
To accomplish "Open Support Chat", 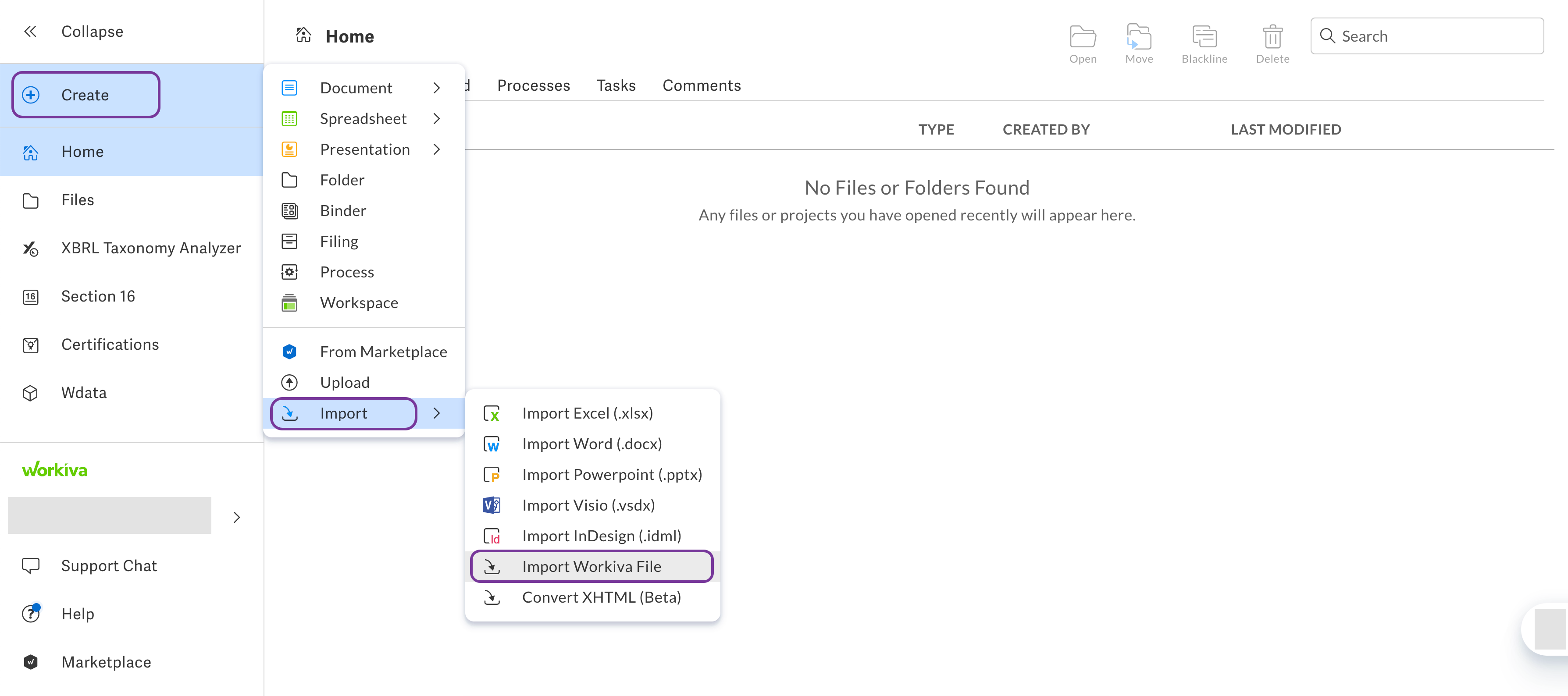I will (108, 566).
